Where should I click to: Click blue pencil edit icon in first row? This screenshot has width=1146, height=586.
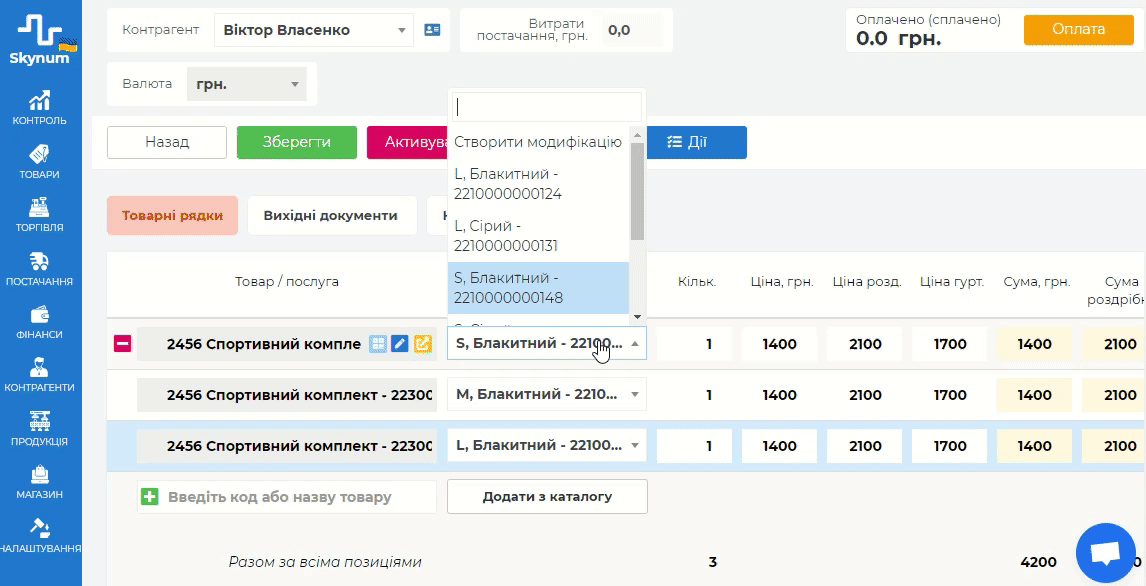[400, 344]
